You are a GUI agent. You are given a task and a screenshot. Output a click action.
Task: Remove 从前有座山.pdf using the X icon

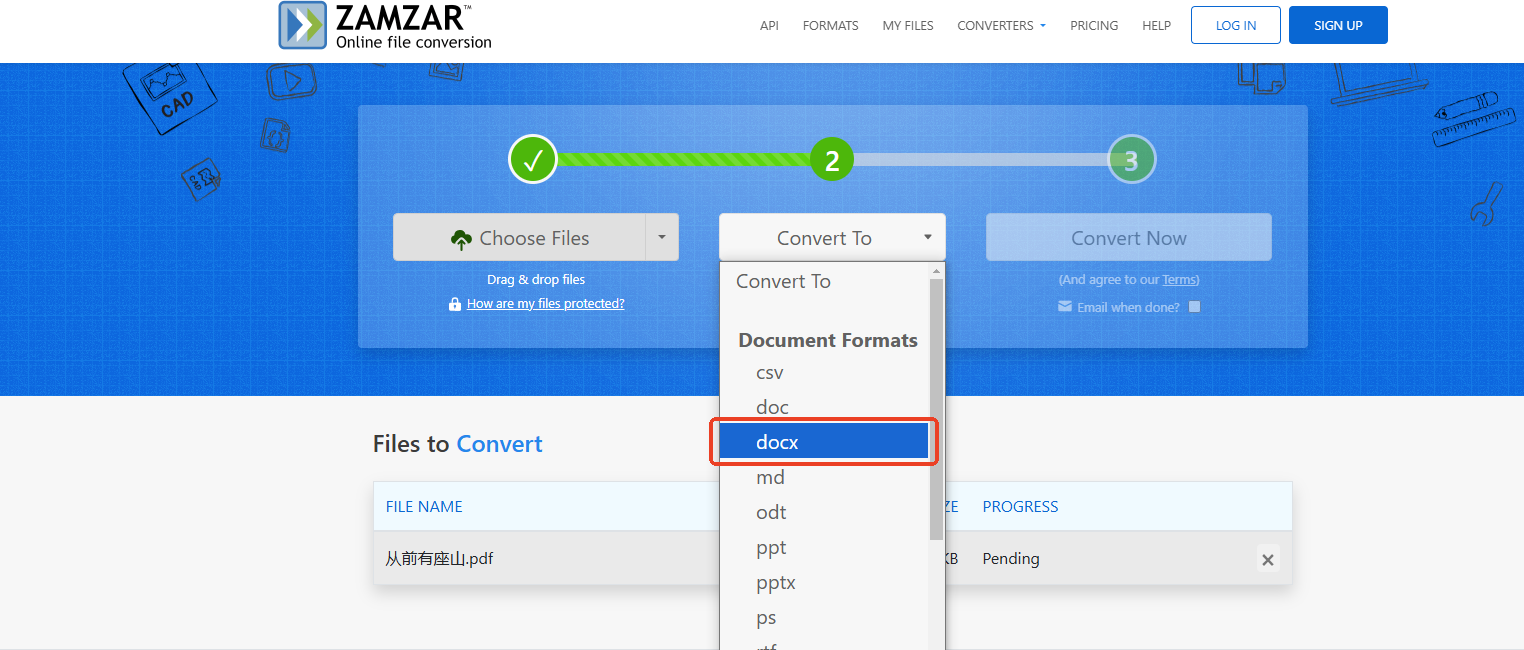click(x=1267, y=559)
